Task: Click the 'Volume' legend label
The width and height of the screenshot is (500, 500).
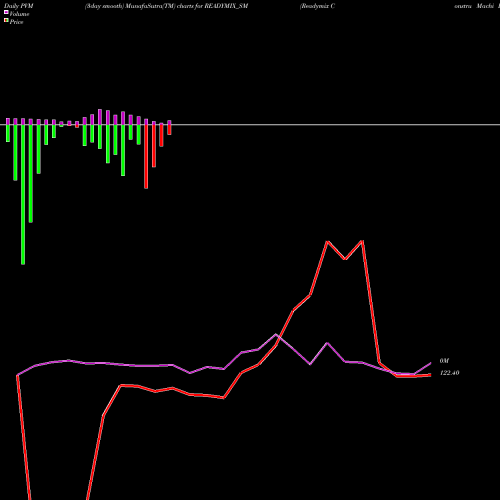Action: [19, 14]
